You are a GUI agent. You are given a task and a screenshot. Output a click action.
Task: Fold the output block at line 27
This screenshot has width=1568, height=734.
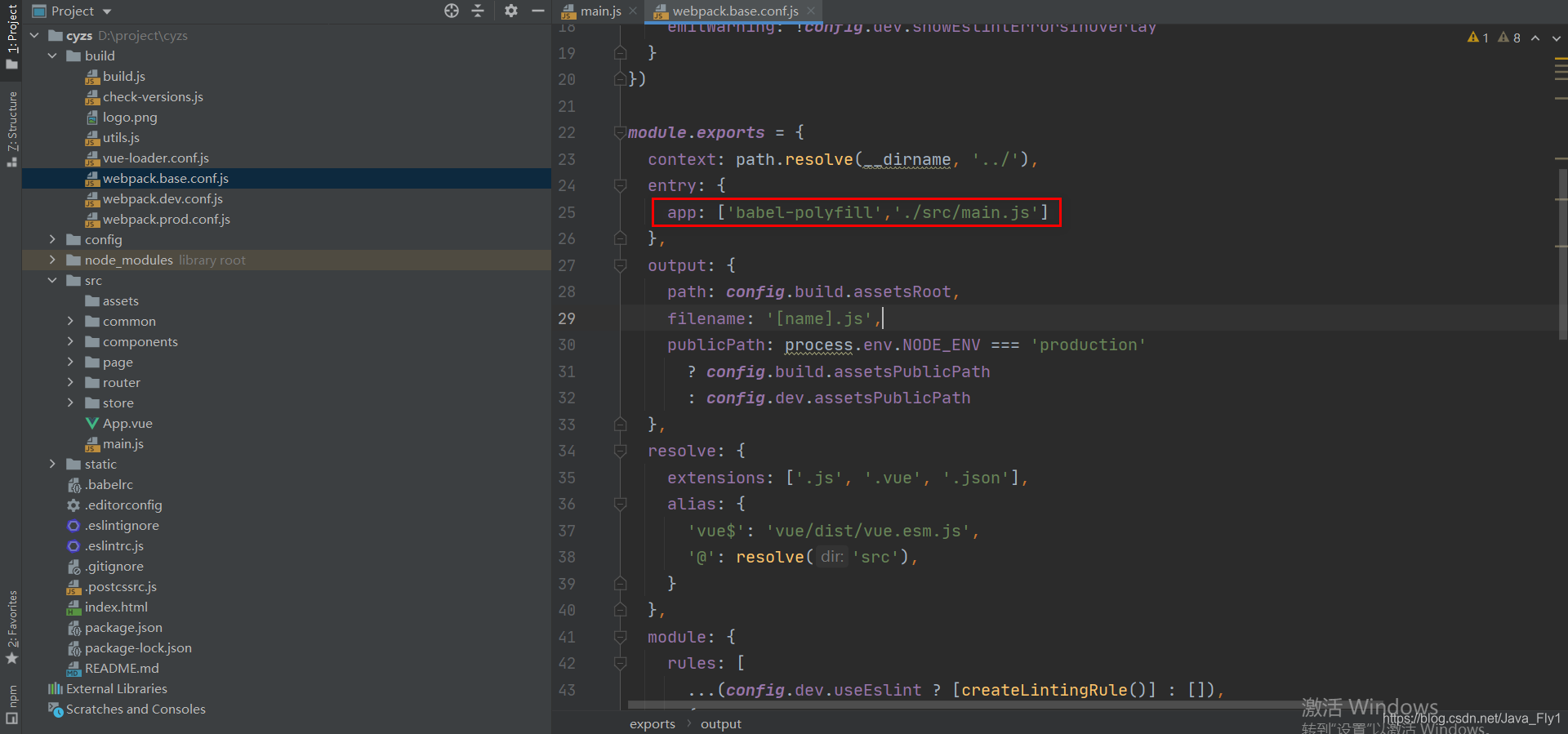point(620,265)
